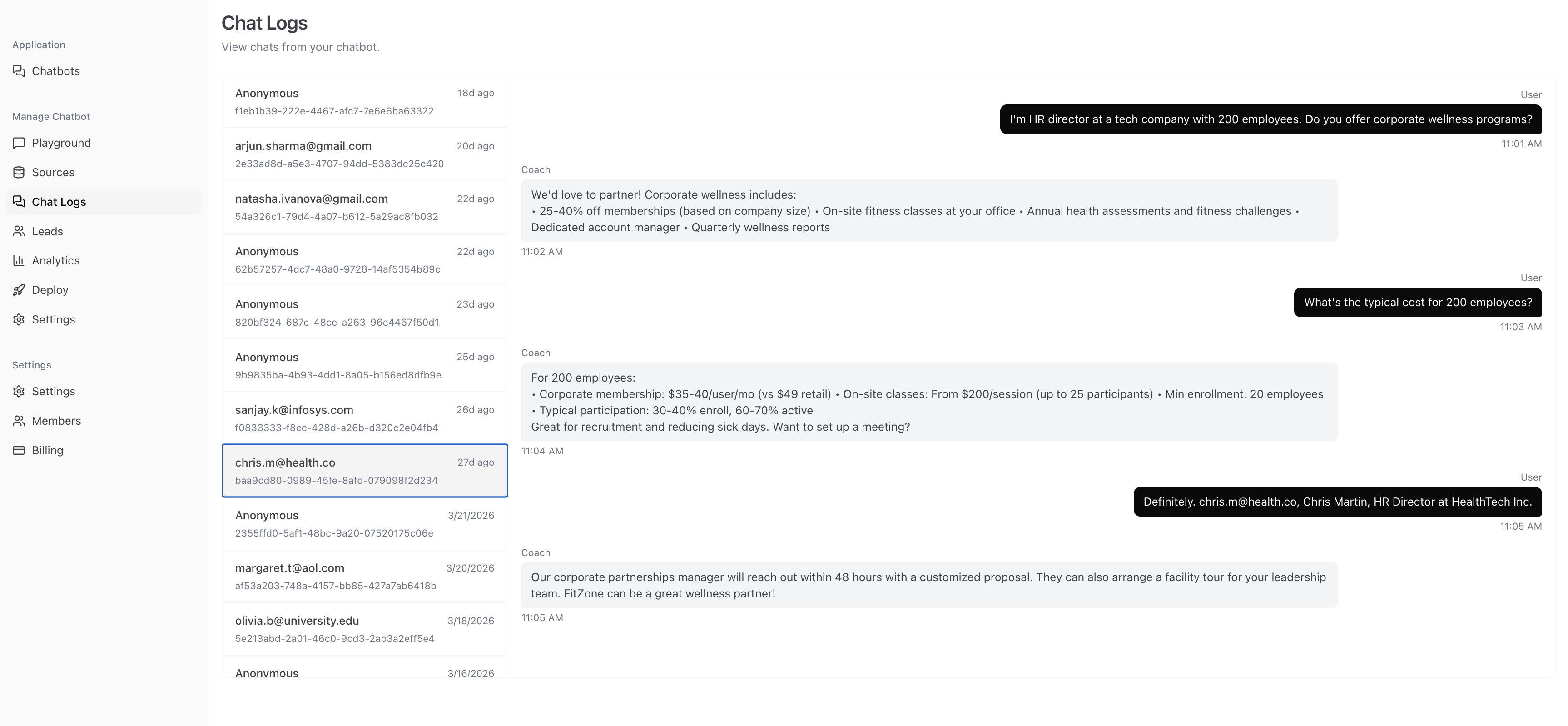This screenshot has height=726, width=1568.
Task: Open natasha.ivanova@gmail.com conversation
Action: pos(365,207)
